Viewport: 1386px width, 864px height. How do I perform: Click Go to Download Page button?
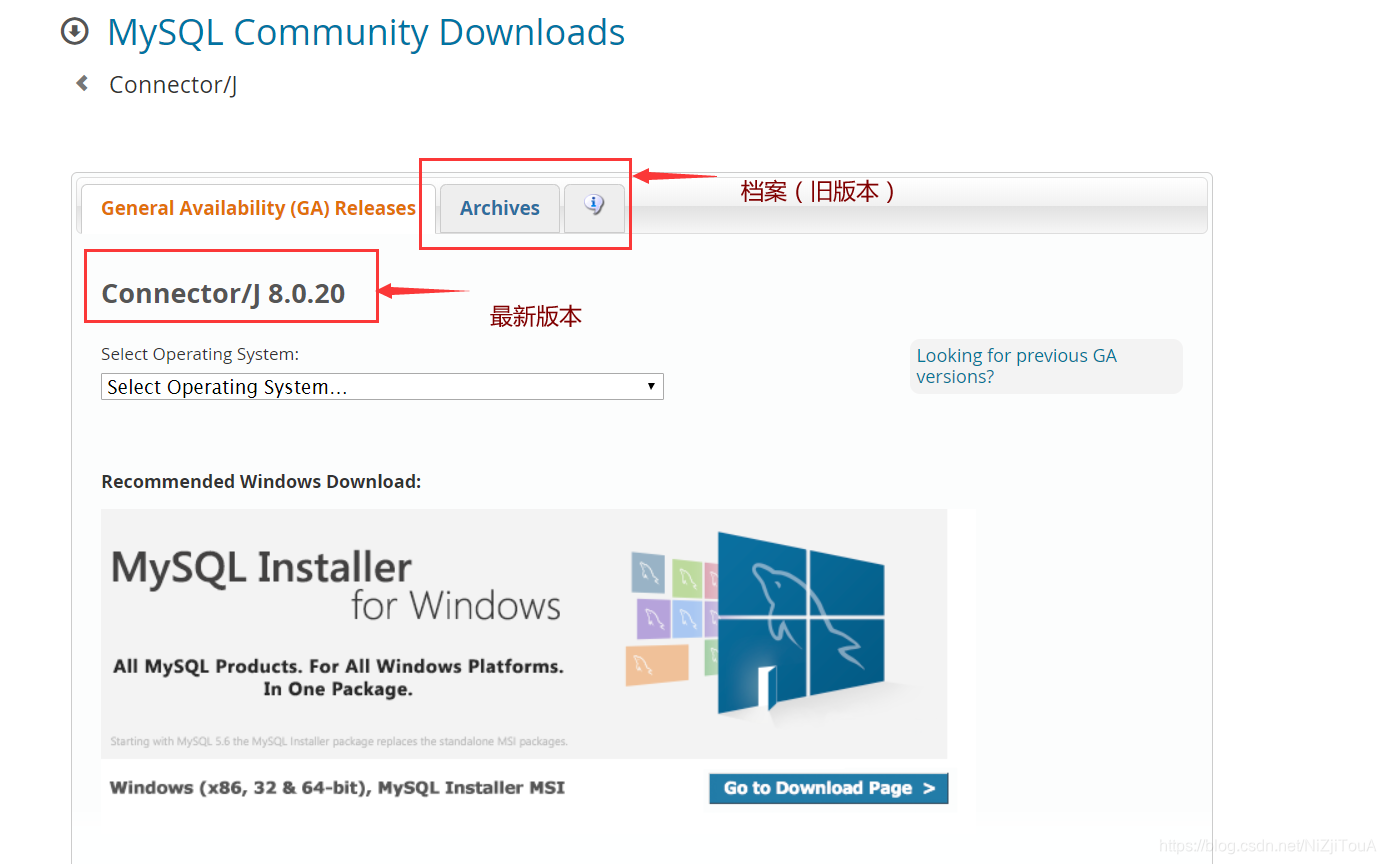point(829,788)
